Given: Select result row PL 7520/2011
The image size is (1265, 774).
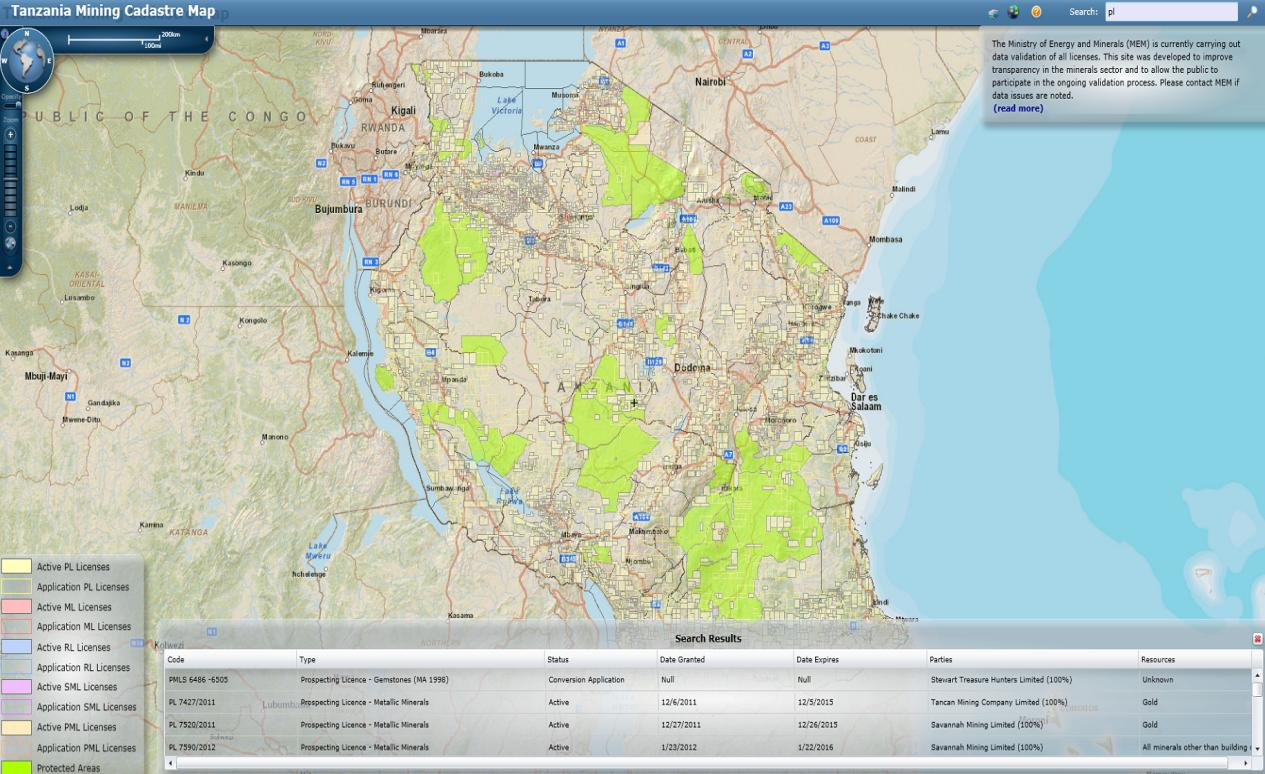Looking at the screenshot, I should pyautogui.click(x=708, y=724).
